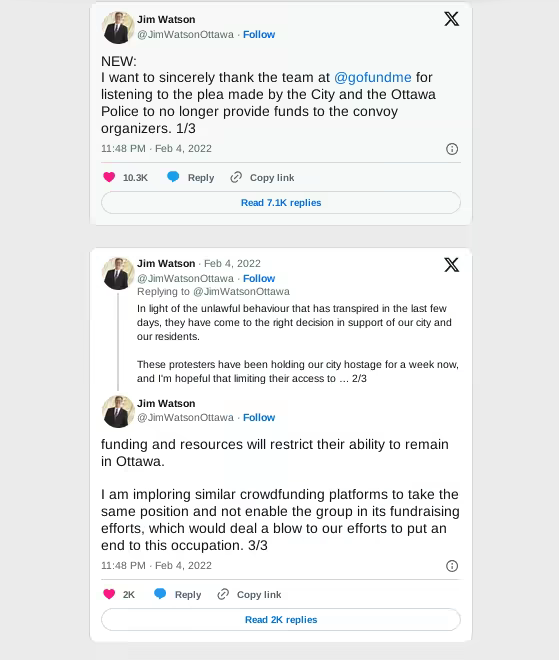Click Jim Watson's profile photo on first tweet
The width and height of the screenshot is (559, 660).
[118, 28]
